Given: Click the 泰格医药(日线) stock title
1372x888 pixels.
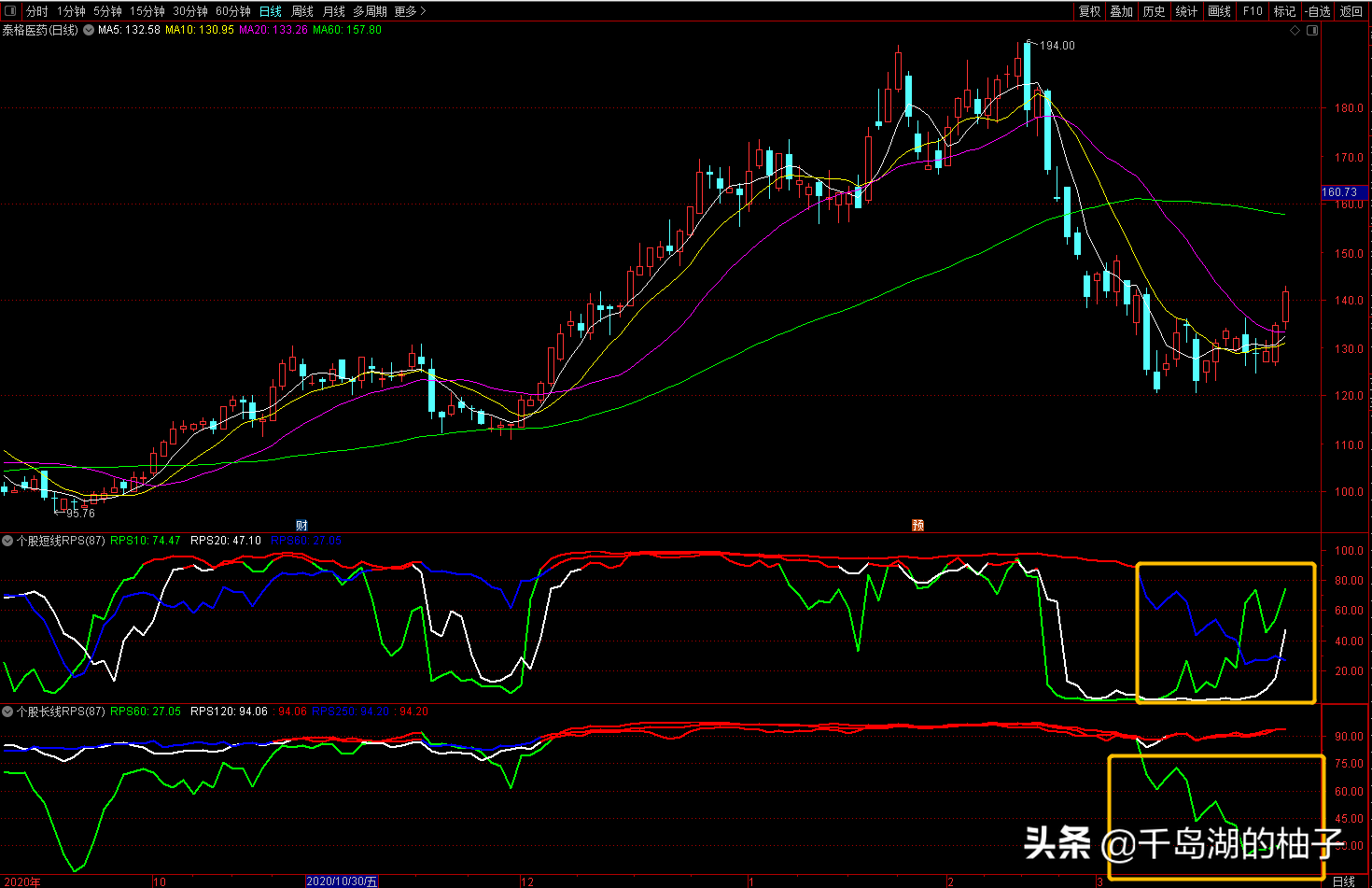Looking at the screenshot, I should click(40, 30).
